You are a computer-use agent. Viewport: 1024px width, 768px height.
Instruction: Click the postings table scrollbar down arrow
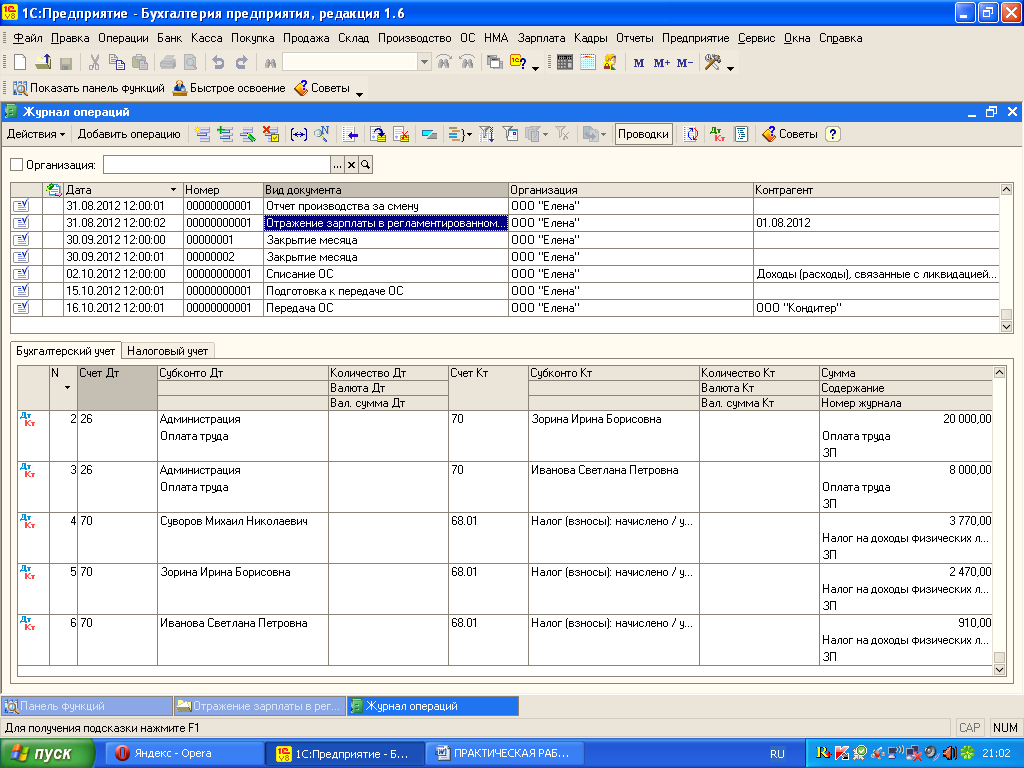point(999,669)
